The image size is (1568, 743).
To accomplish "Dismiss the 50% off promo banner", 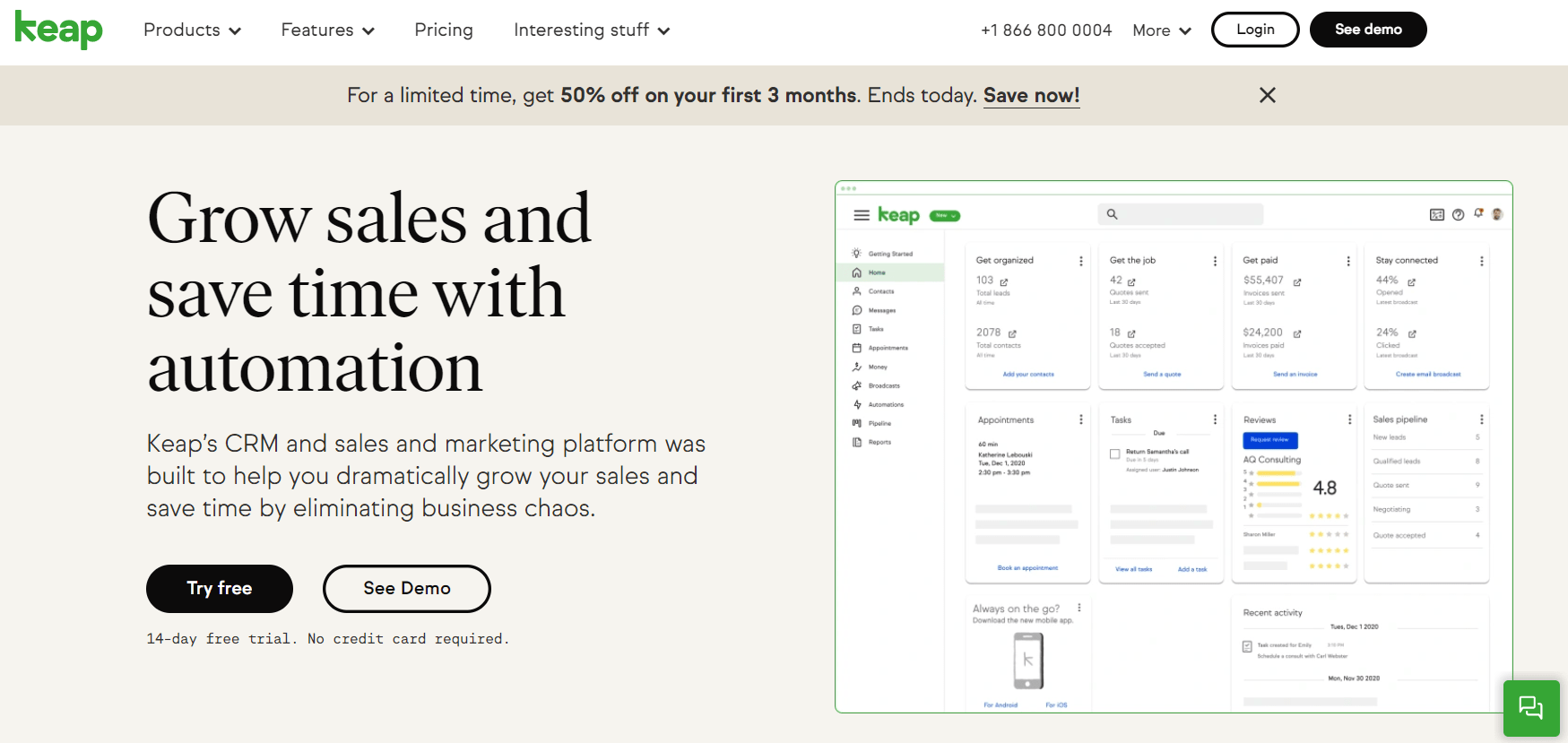I will (x=1267, y=95).
